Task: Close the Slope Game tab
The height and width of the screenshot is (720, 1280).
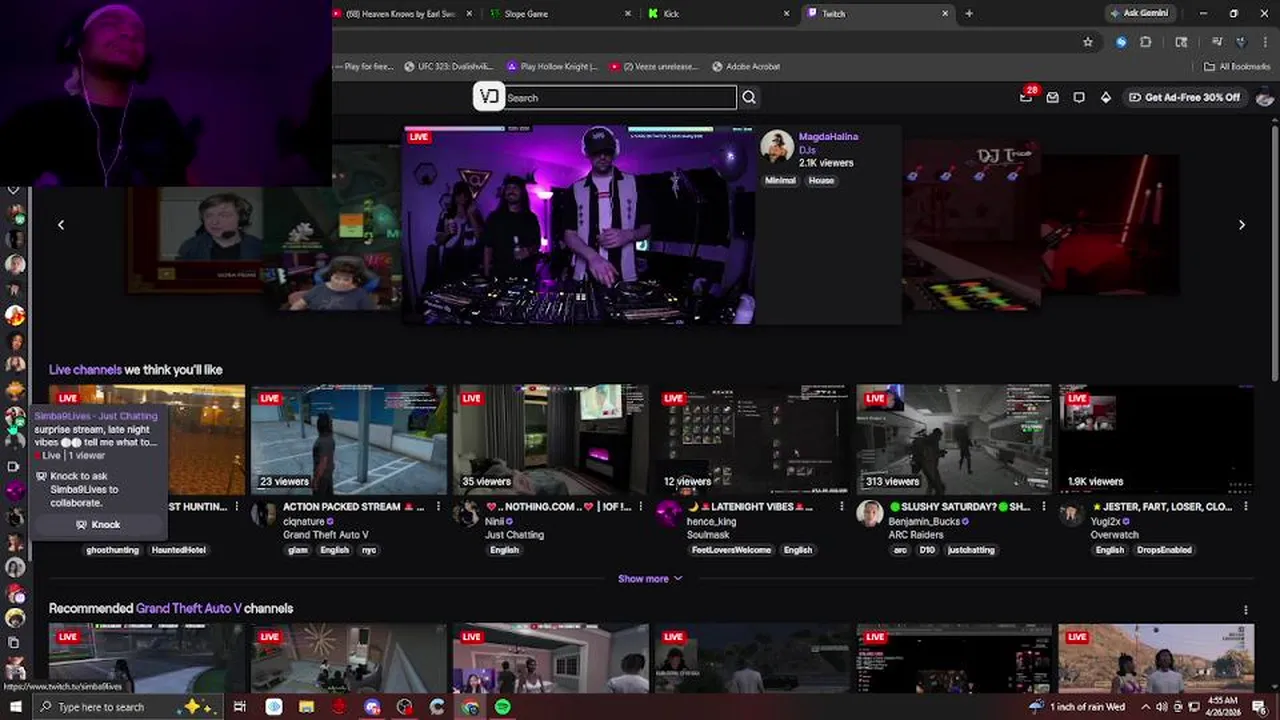Action: tap(628, 14)
